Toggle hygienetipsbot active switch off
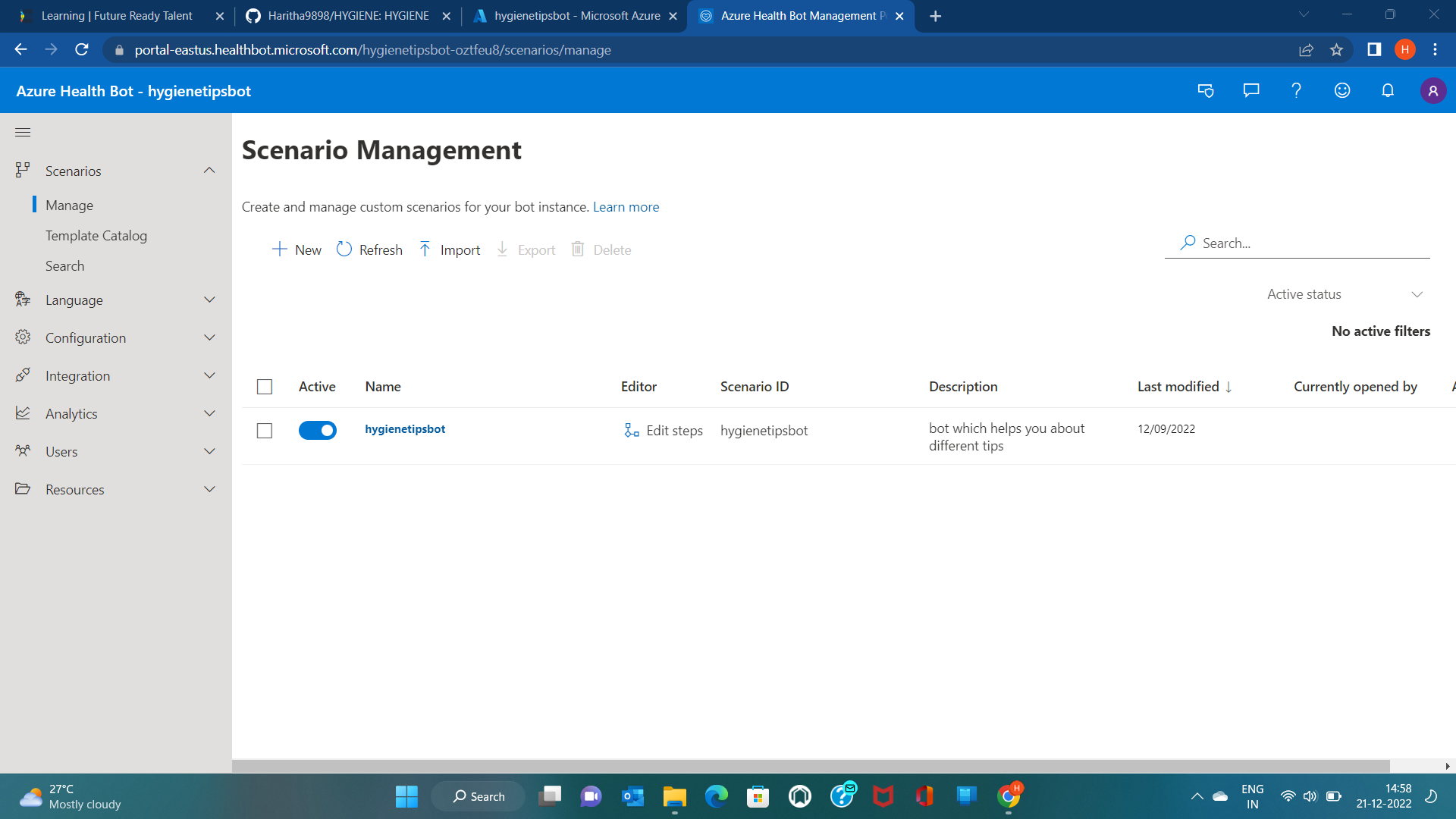Viewport: 1456px width, 819px height. [317, 431]
